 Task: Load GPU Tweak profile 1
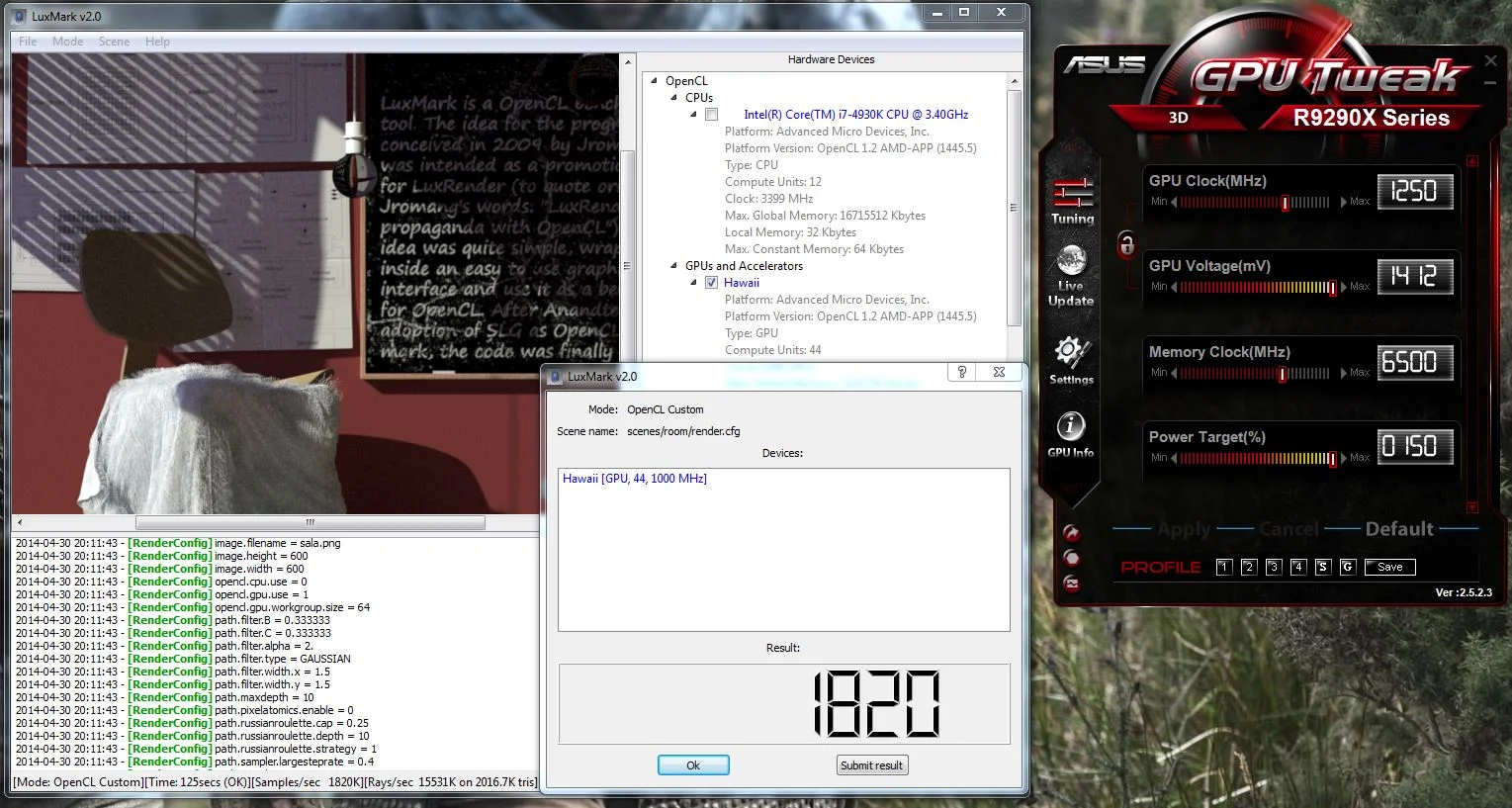click(x=1224, y=567)
